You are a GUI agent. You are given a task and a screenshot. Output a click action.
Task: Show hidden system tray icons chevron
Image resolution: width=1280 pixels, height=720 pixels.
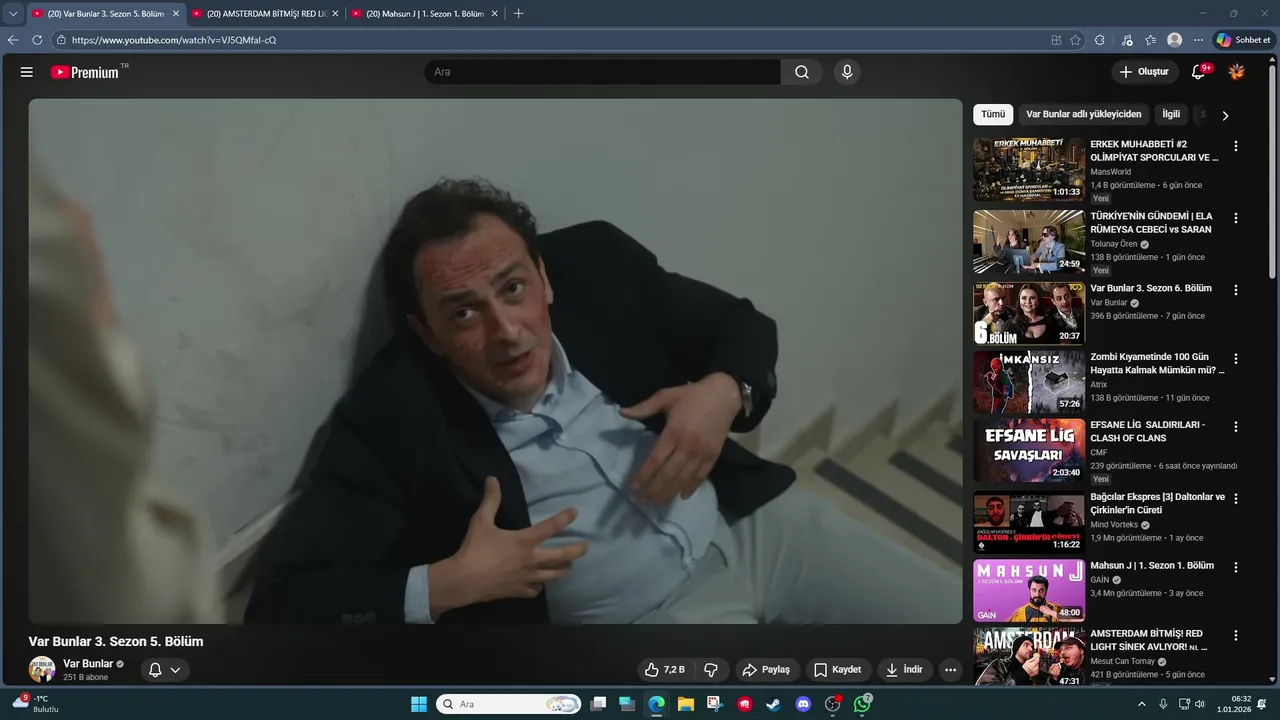(1142, 704)
